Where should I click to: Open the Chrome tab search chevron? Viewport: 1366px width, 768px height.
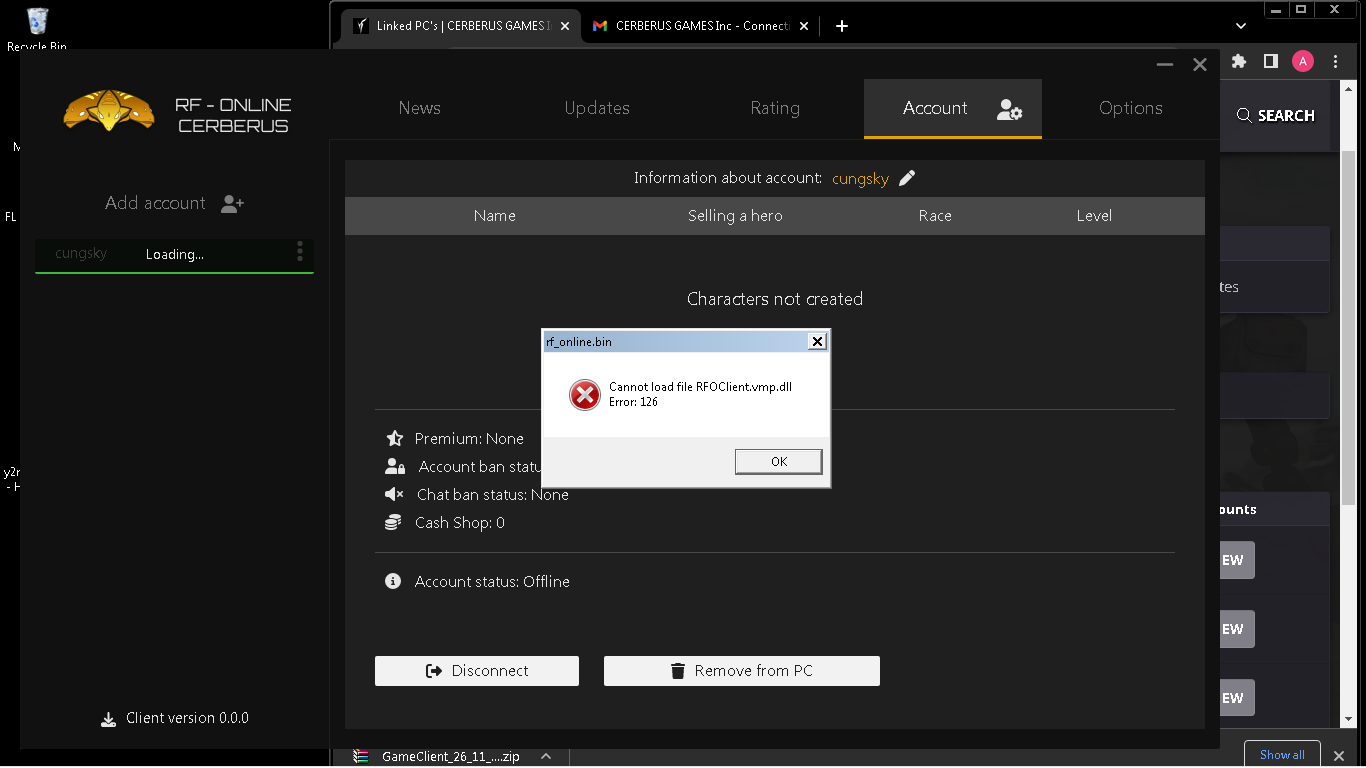1241,26
